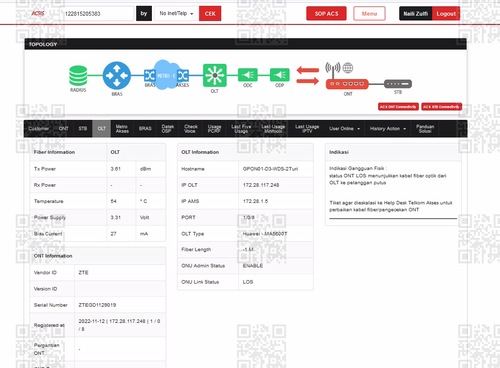This screenshot has height=368, width=500.
Task: Click the IP AMS value 172.28.1.5
Action: [x=255, y=201]
